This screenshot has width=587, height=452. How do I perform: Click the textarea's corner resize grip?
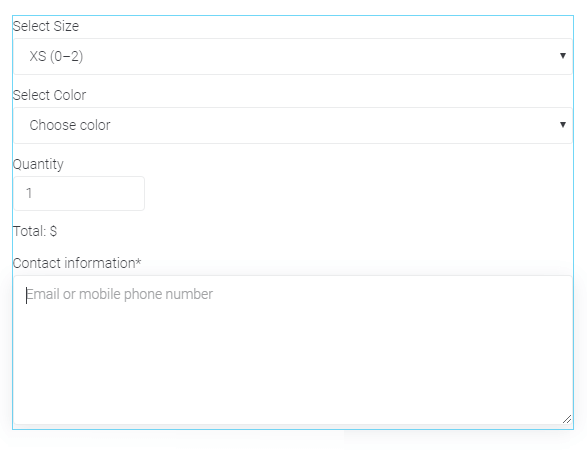click(567, 419)
